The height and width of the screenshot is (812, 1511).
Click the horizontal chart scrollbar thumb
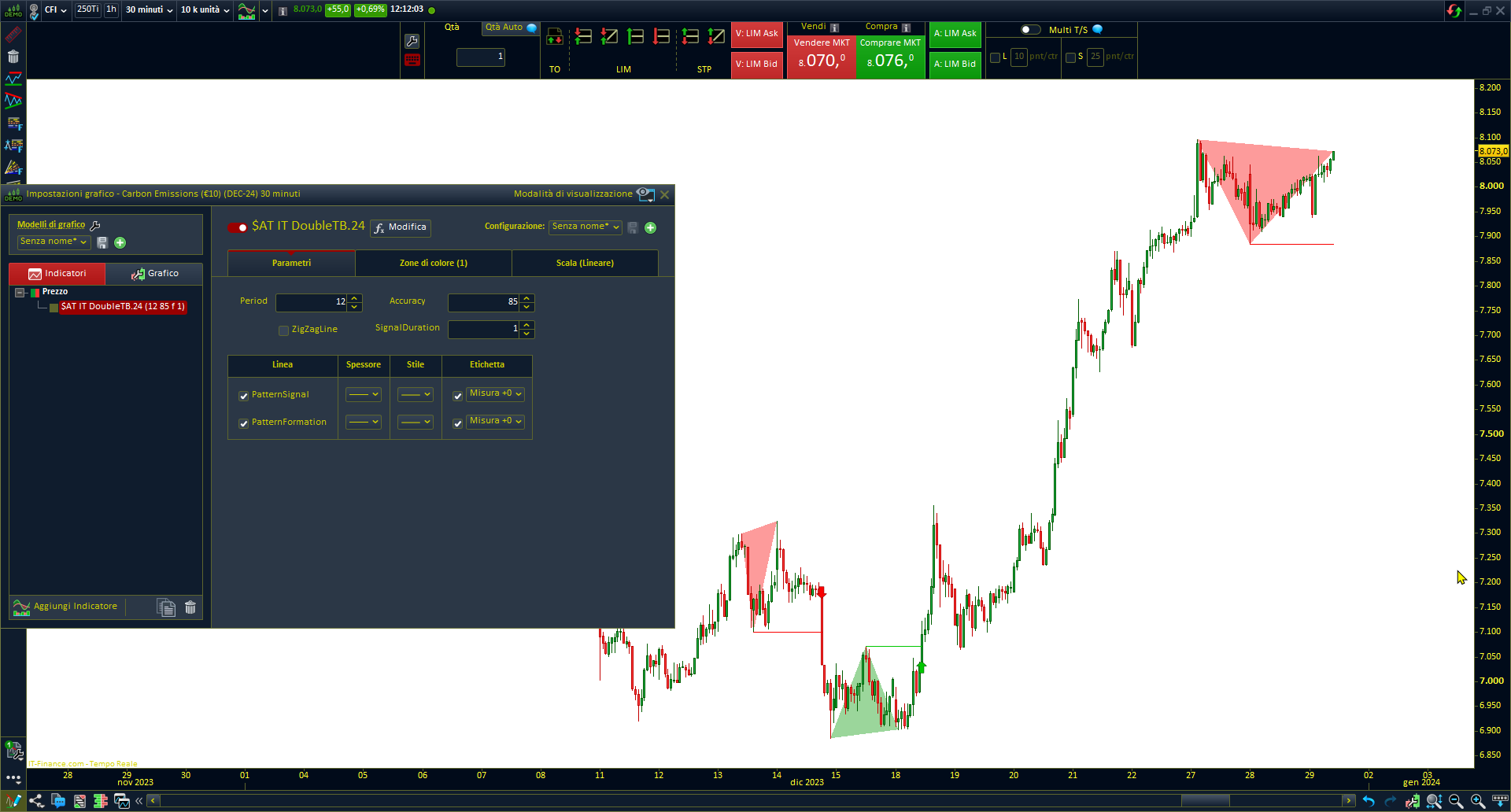(x=1205, y=801)
